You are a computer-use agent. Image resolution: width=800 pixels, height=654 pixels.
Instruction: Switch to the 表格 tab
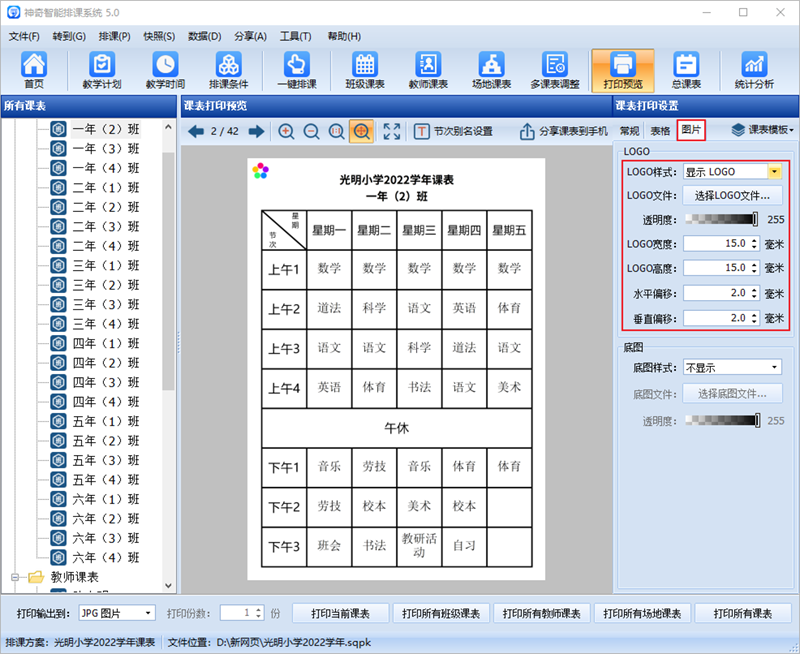point(660,131)
